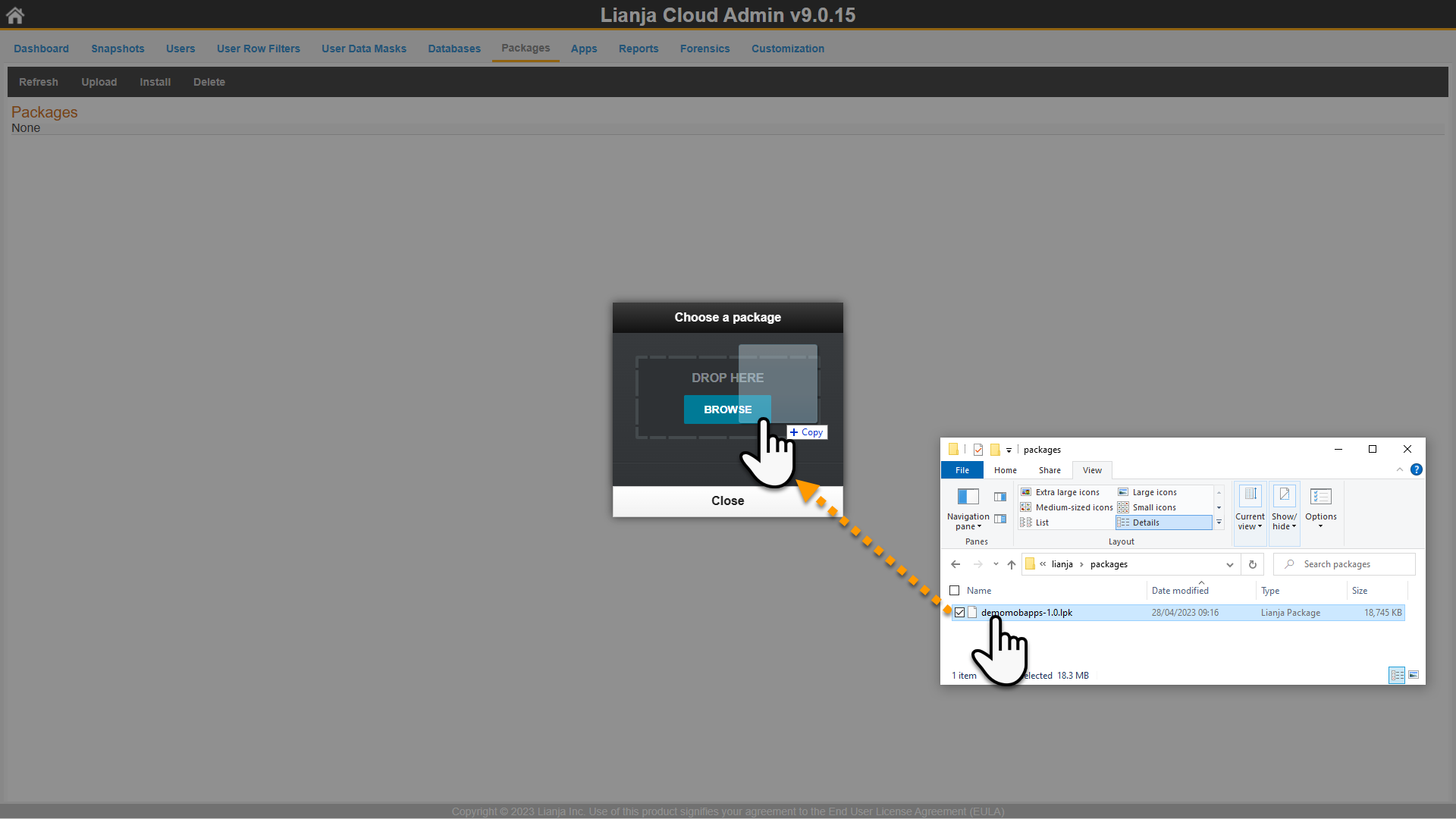Click Refresh in the packages toolbar
The width and height of the screenshot is (1456, 819).
[39, 82]
